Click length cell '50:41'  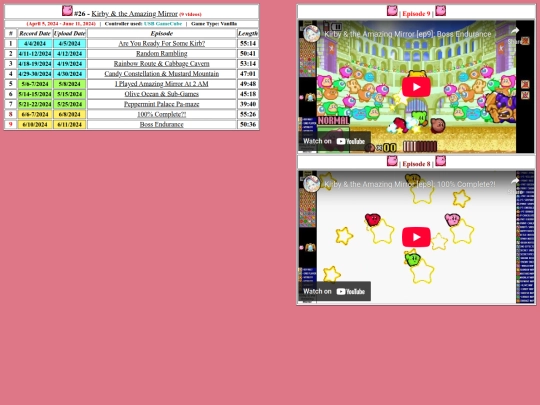coord(248,53)
